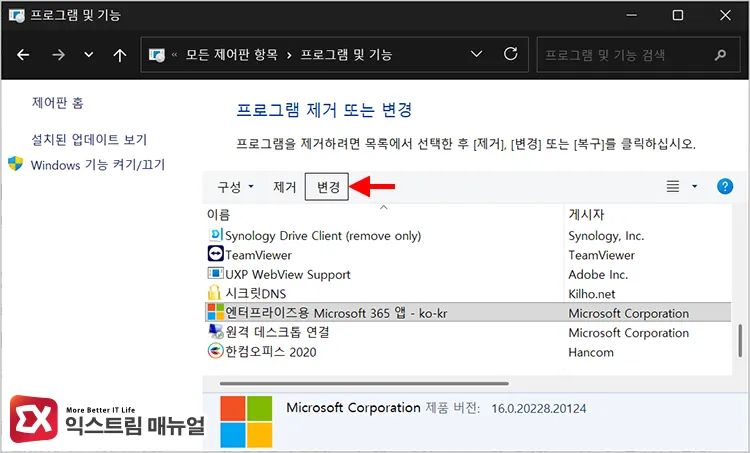This screenshot has height=453, width=750.
Task: Refresh the programs list
Action: (x=510, y=54)
